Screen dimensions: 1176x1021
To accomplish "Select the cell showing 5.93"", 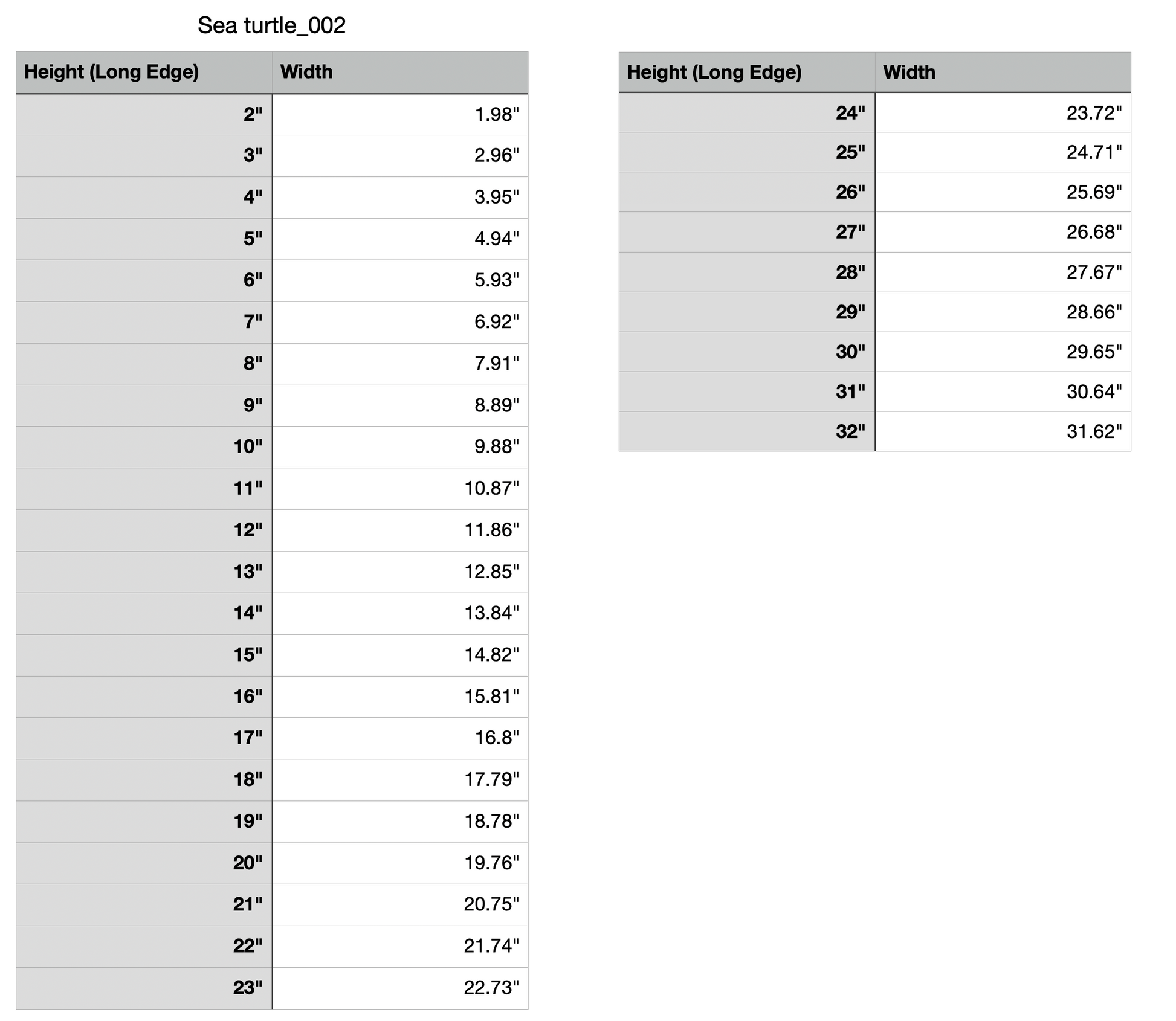I will click(x=400, y=280).
